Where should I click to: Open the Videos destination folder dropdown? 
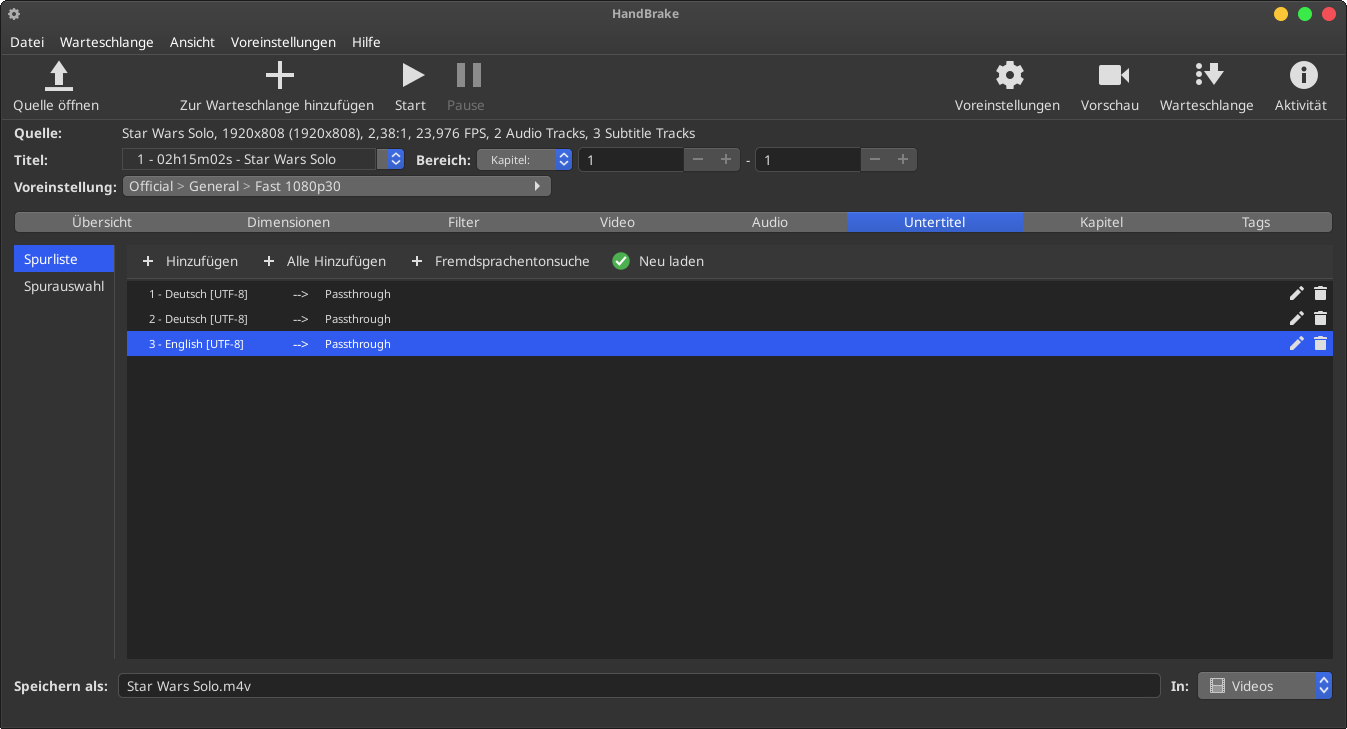tap(1265, 686)
